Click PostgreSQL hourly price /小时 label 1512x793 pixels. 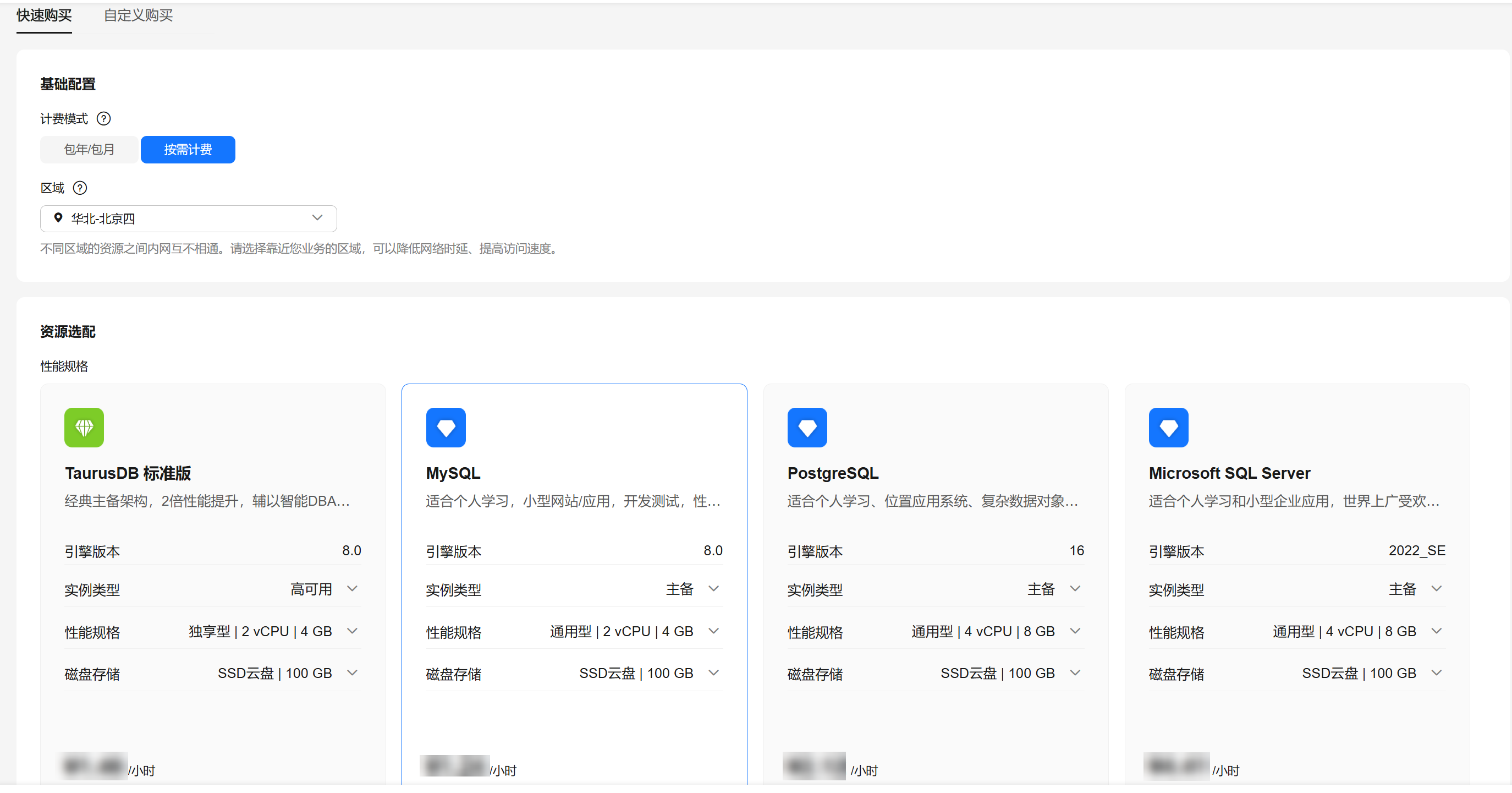coord(865,770)
